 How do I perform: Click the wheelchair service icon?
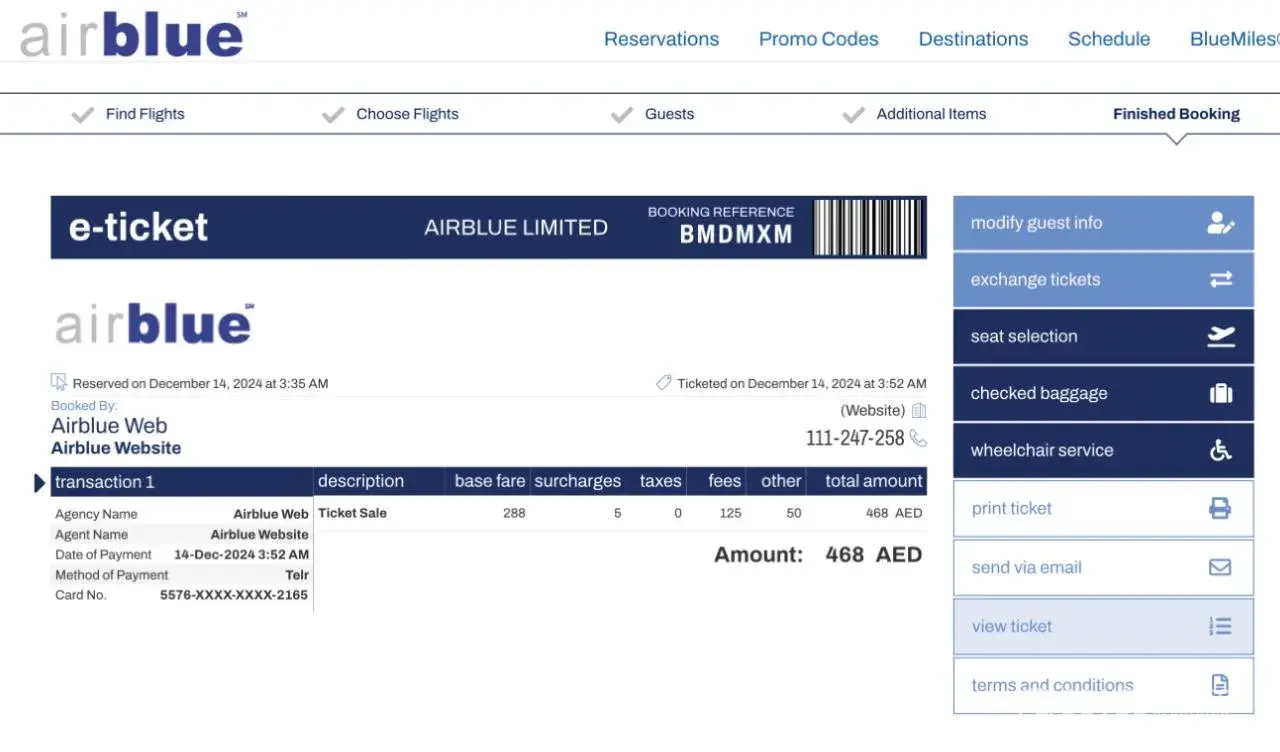click(1220, 451)
